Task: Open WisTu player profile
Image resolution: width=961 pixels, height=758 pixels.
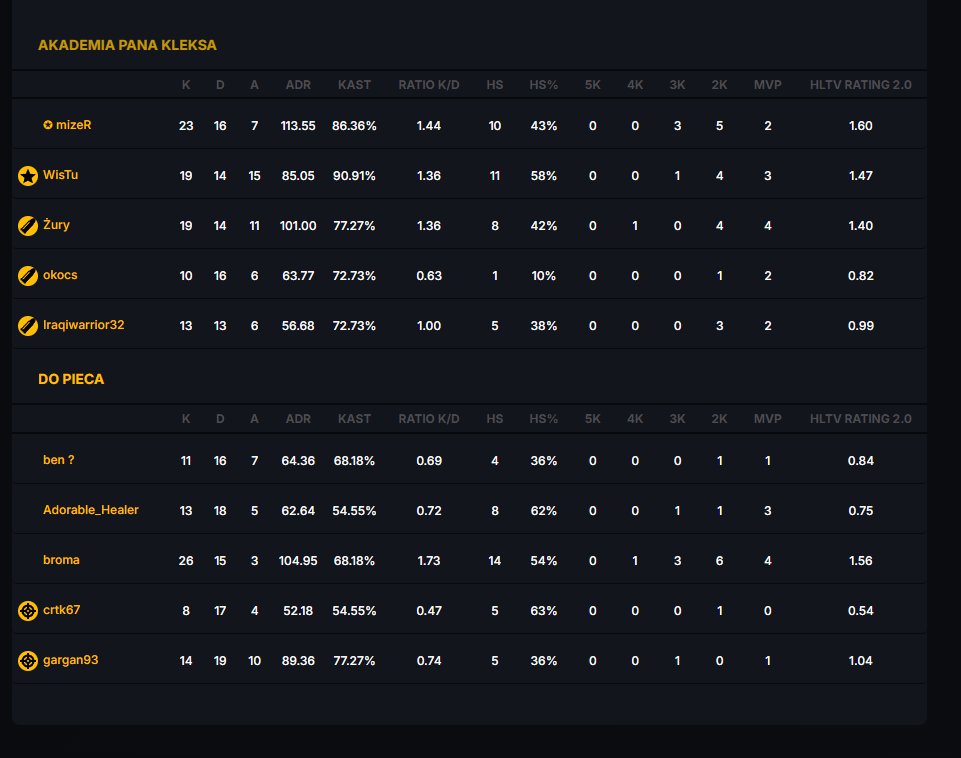Action: pos(61,175)
